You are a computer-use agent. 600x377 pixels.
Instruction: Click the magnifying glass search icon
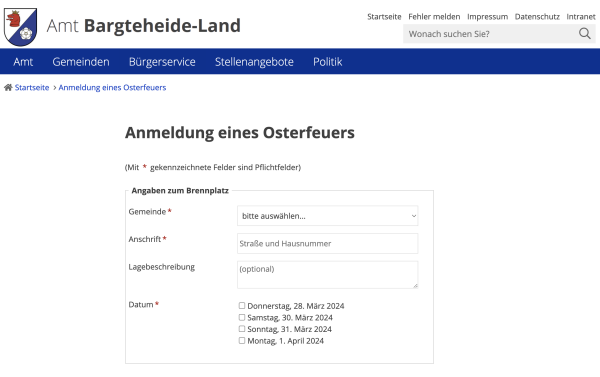coord(584,34)
